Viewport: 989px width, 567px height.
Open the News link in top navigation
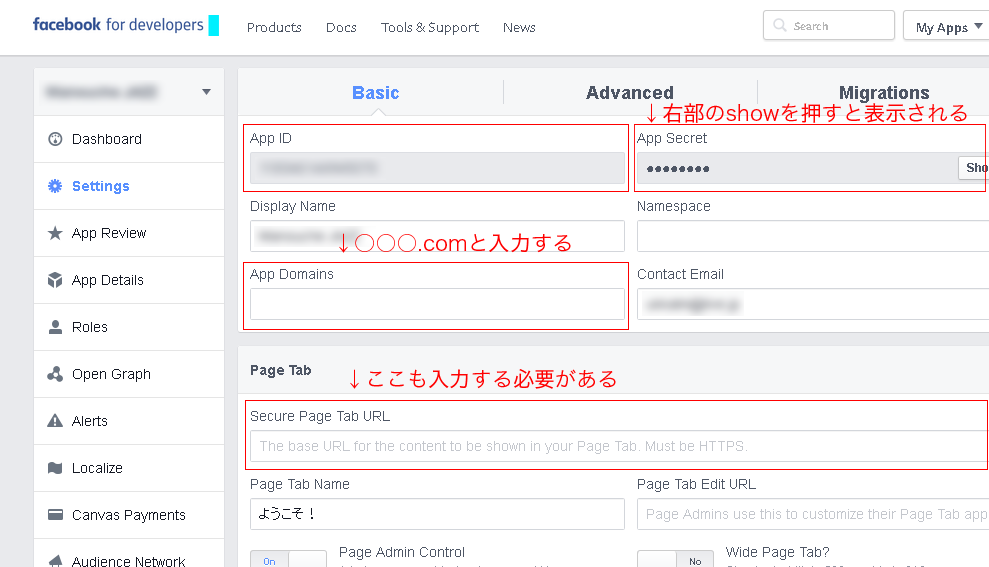519,27
